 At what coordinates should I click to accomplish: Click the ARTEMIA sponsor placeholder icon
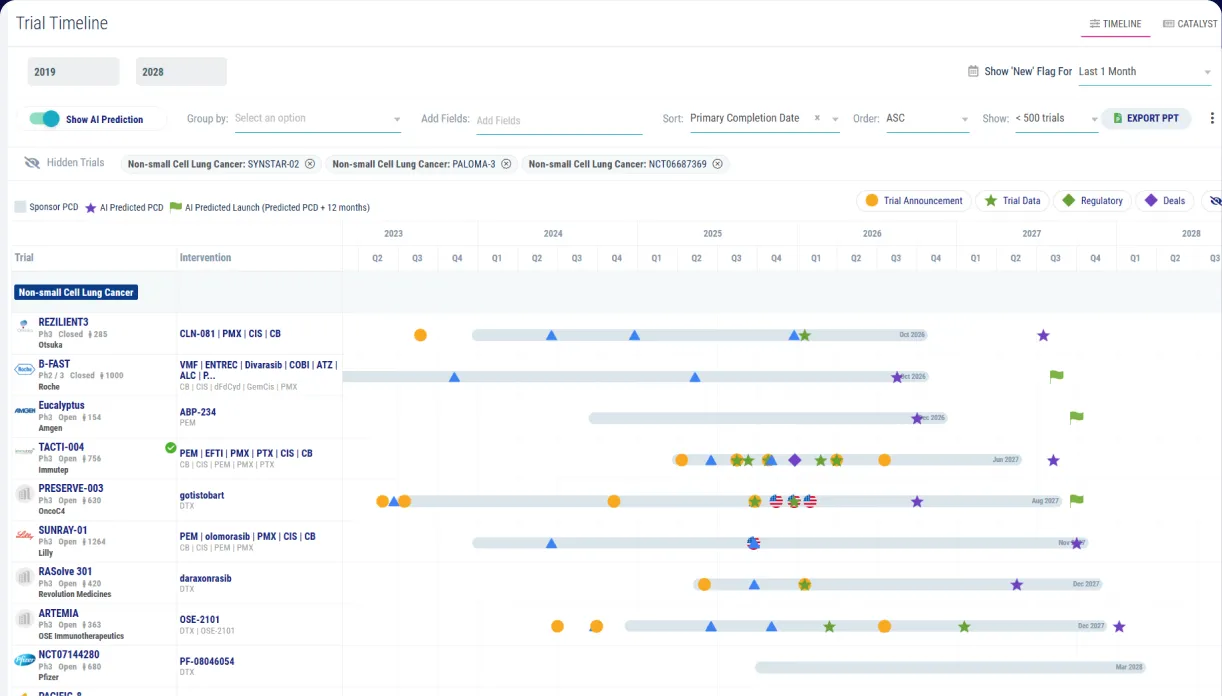(x=24, y=618)
